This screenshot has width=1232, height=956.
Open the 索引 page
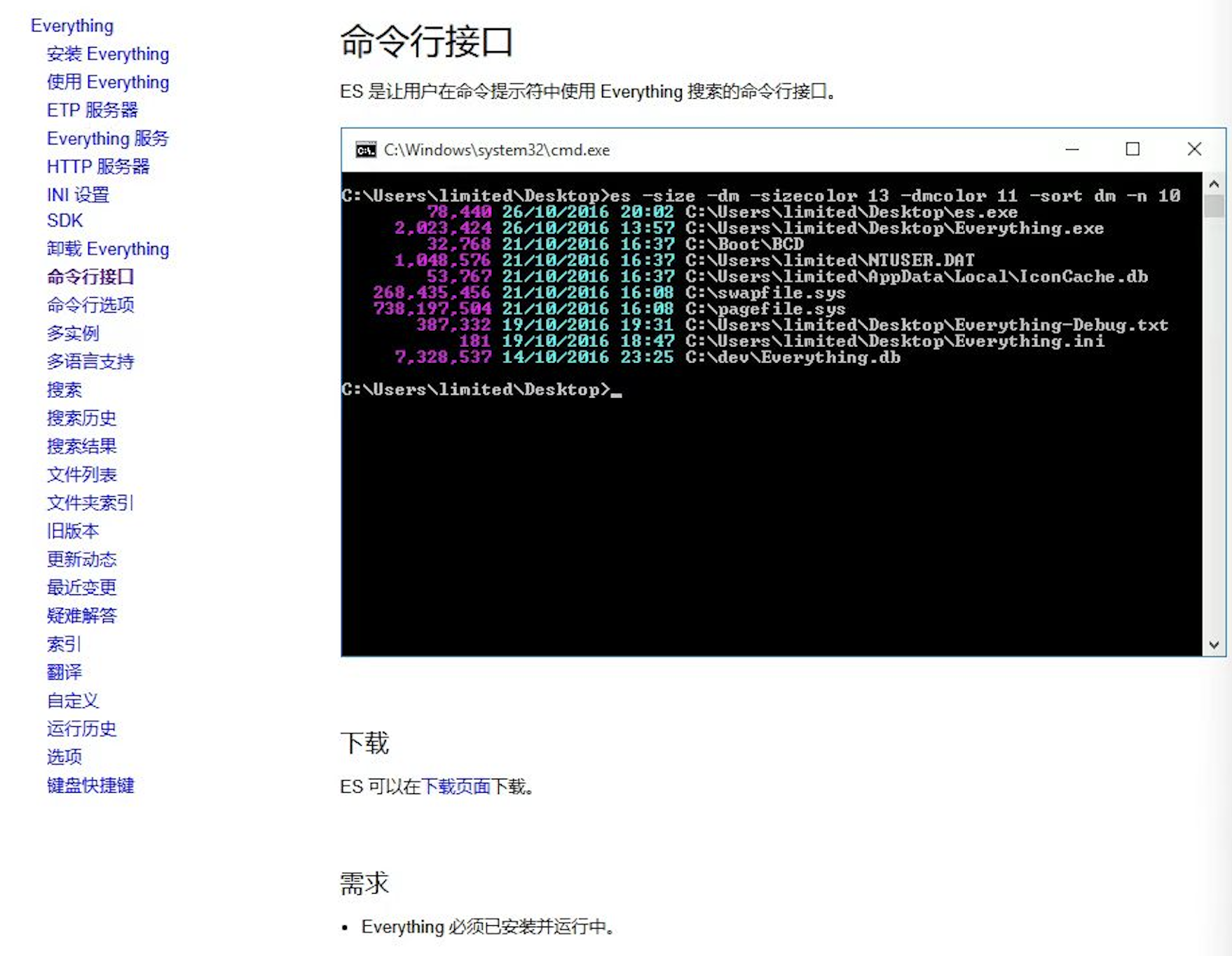coord(64,643)
